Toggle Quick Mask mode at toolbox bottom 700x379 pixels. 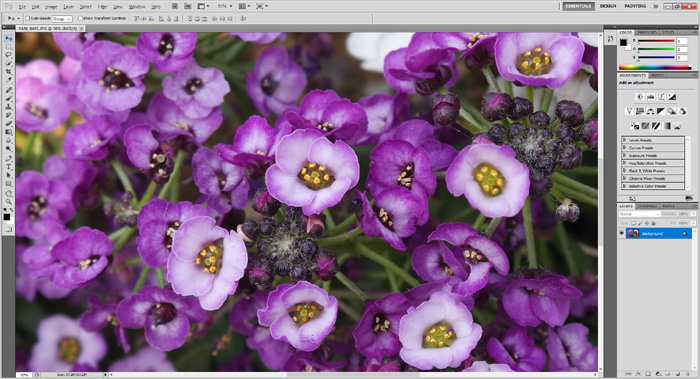pyautogui.click(x=8, y=229)
